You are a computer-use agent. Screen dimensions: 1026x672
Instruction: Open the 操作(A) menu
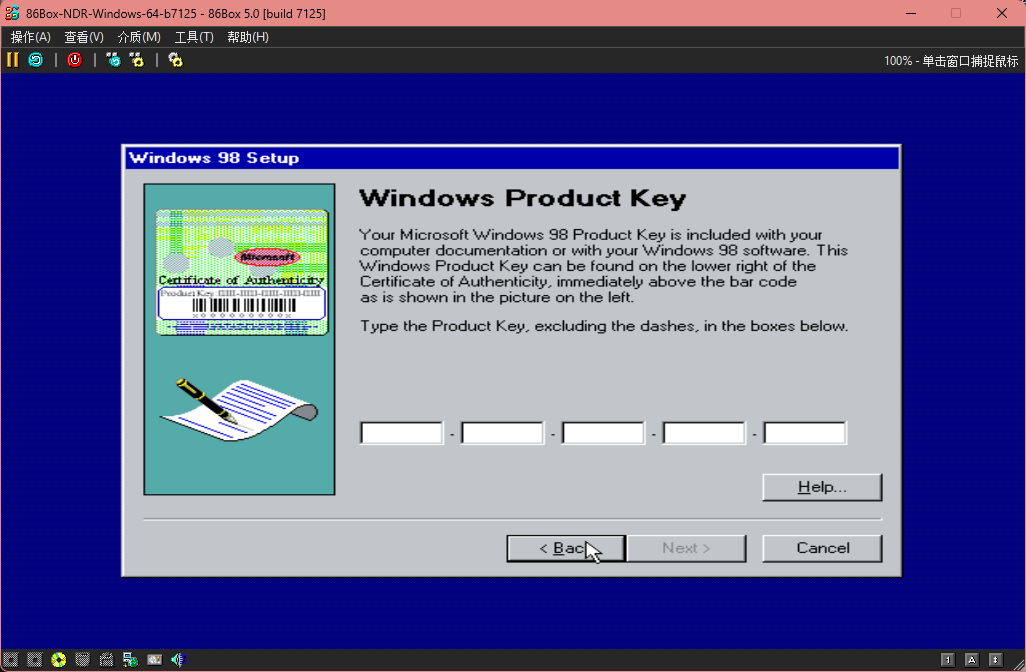click(x=31, y=37)
